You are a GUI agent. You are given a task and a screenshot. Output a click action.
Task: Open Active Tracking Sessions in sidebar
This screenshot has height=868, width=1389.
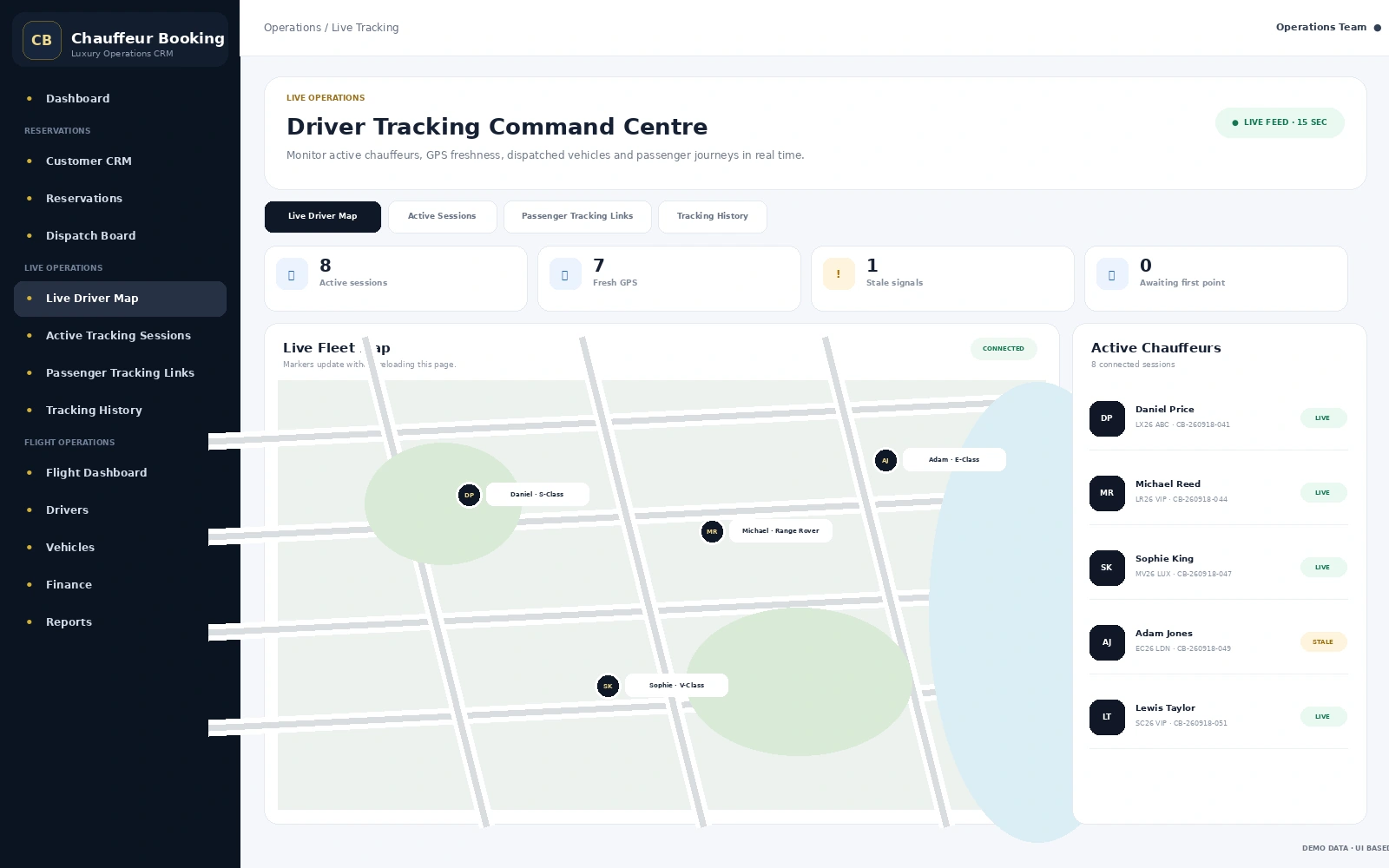coord(120,336)
